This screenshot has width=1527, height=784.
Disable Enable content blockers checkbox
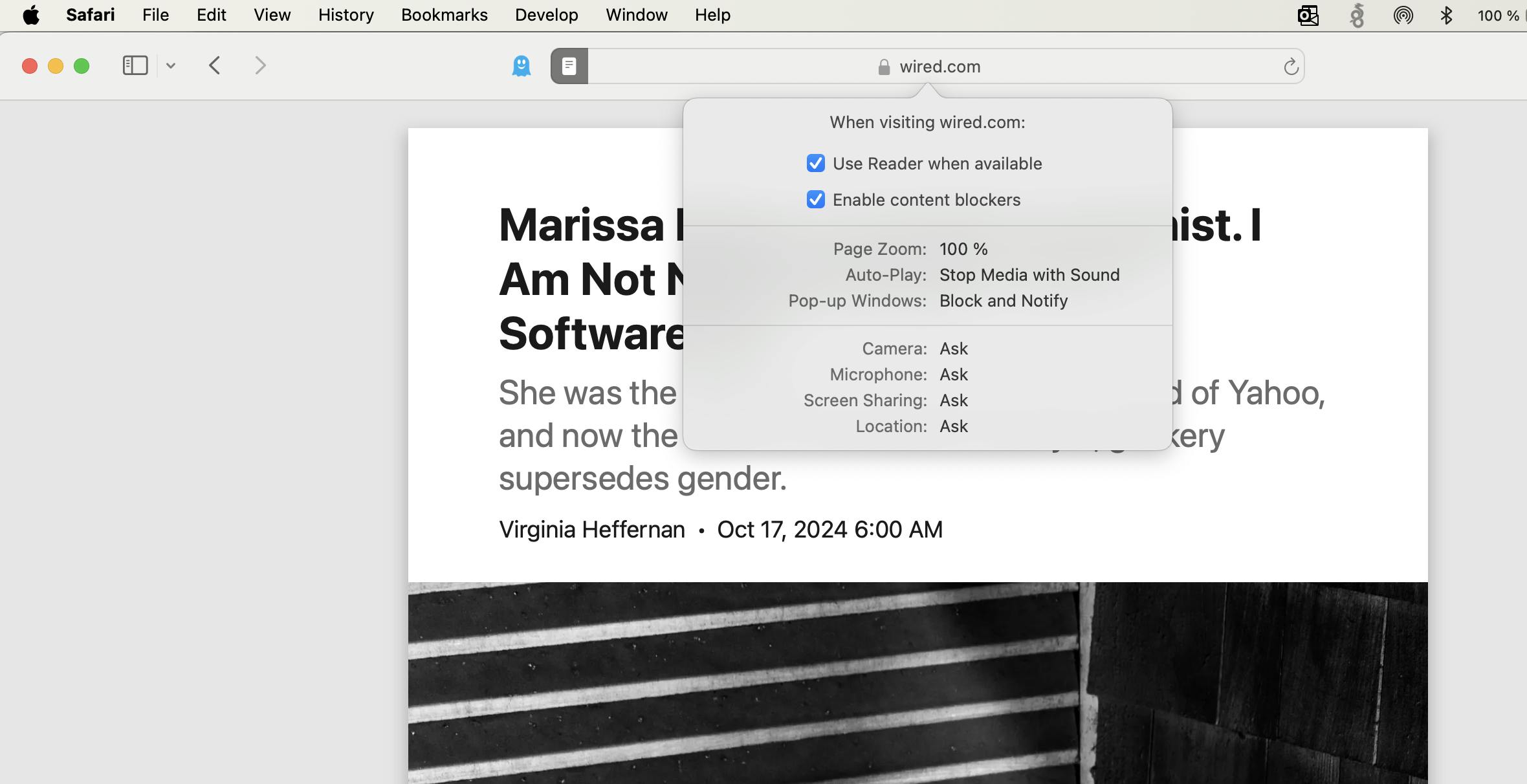[x=814, y=199]
